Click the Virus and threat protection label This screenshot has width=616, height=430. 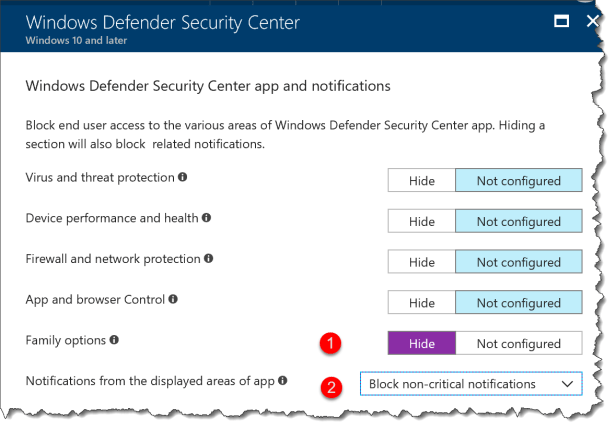point(100,177)
